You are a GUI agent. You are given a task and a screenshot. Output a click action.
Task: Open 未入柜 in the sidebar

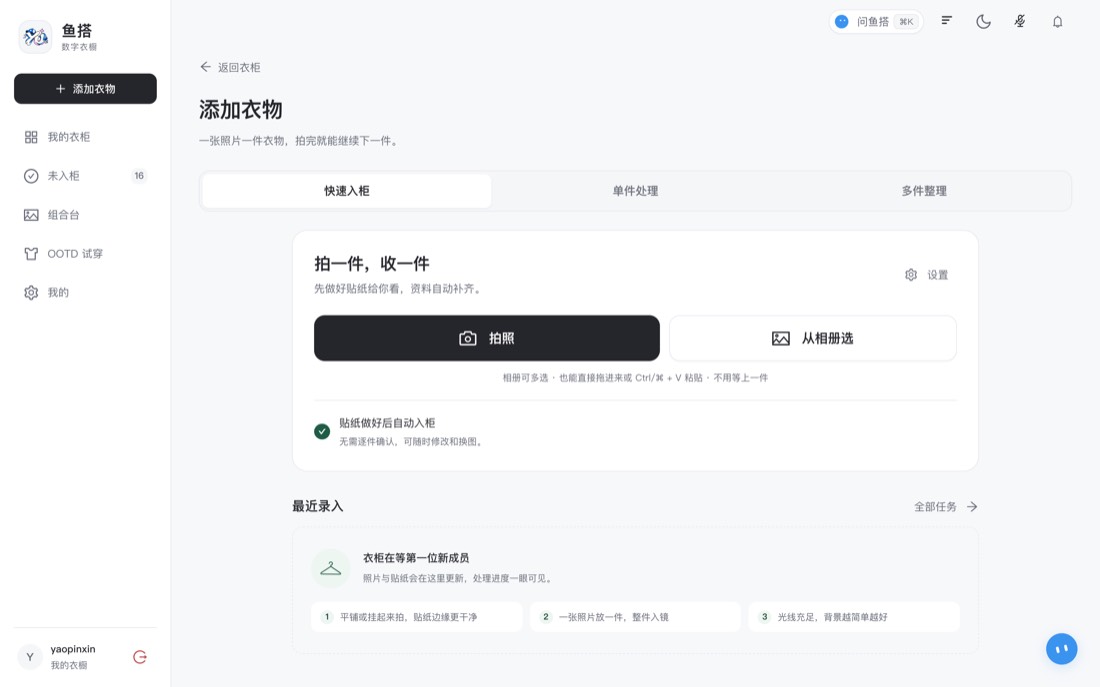86,176
